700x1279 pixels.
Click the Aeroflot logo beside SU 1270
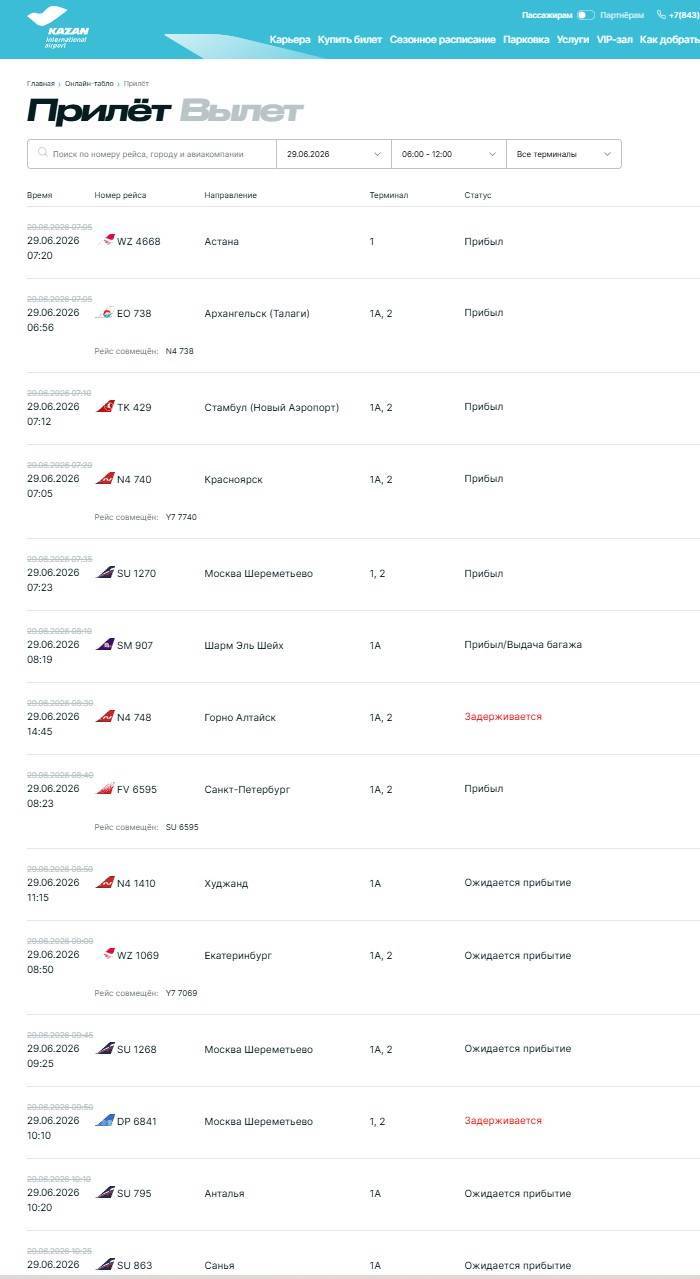click(105, 573)
